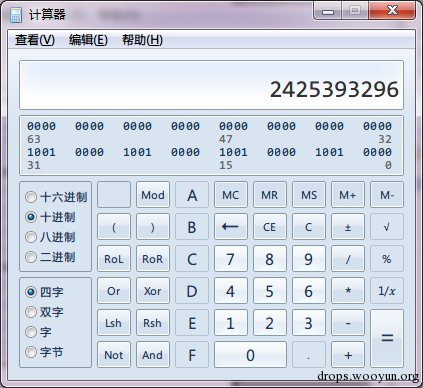Click the CE clear entry button

coord(270,227)
